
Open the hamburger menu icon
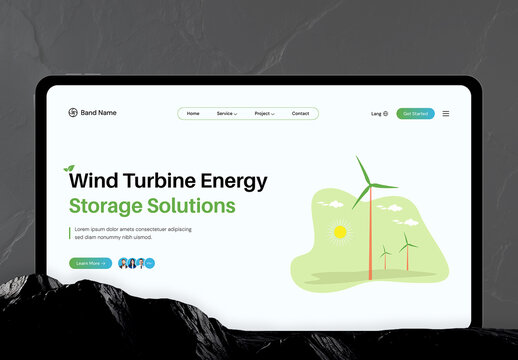446,114
